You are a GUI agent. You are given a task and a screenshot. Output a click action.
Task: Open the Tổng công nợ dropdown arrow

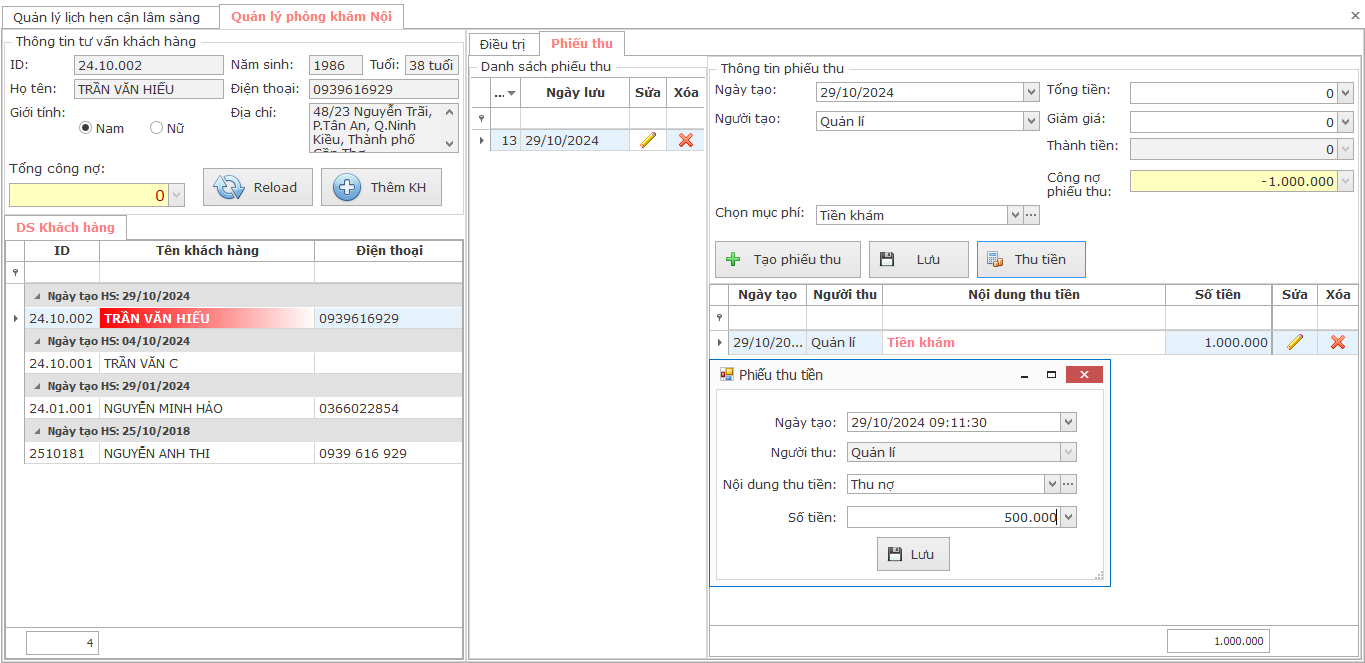[x=177, y=195]
